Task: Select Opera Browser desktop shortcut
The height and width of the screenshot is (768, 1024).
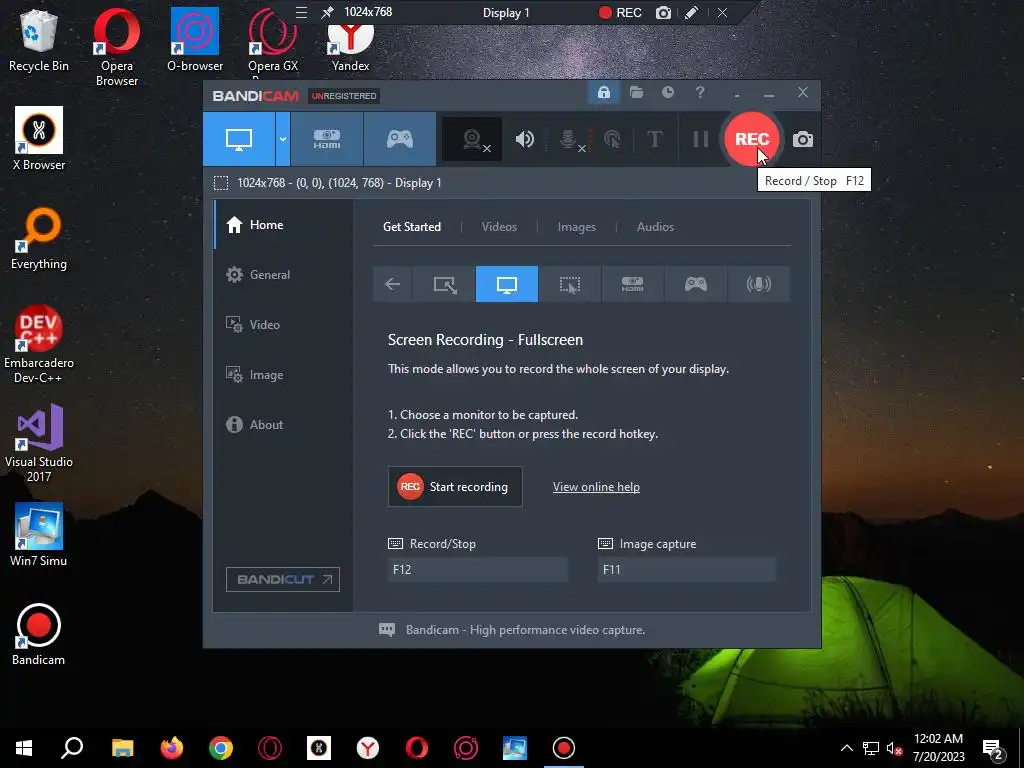Action: point(117,47)
